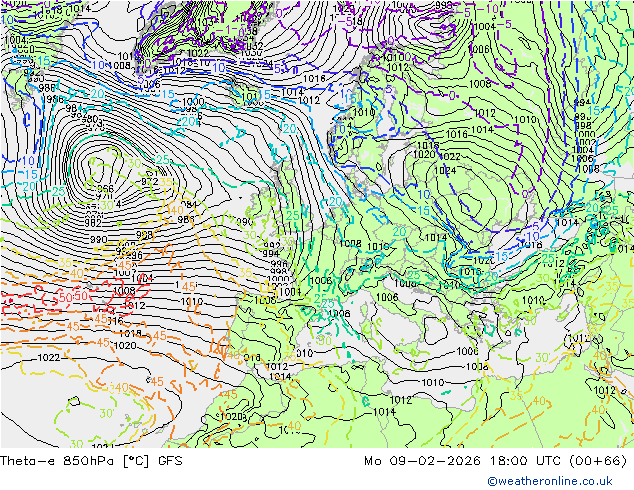
Task: Click the 1020 label west of Iberia
Action: (x=125, y=346)
